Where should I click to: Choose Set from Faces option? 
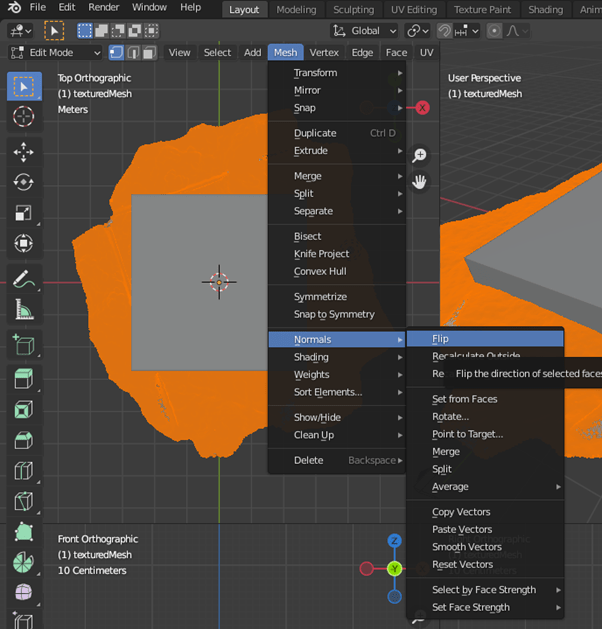pos(464,399)
